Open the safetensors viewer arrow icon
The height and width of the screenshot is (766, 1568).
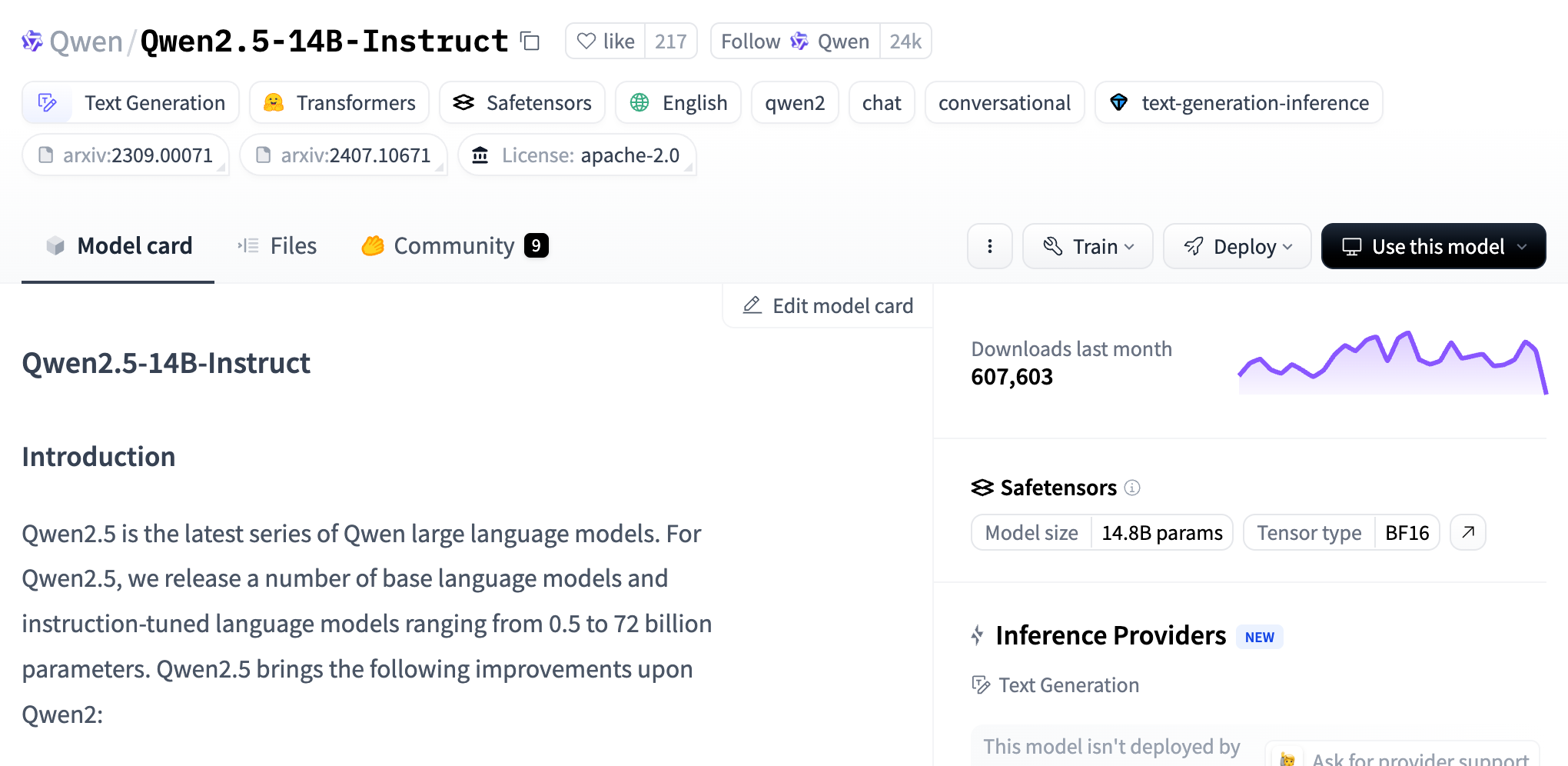point(1468,532)
